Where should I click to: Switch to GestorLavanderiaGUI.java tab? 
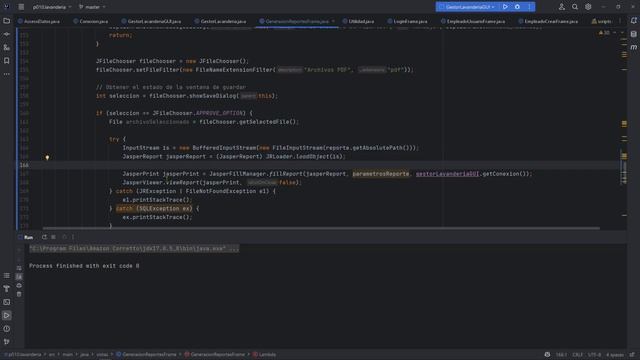tap(151, 21)
